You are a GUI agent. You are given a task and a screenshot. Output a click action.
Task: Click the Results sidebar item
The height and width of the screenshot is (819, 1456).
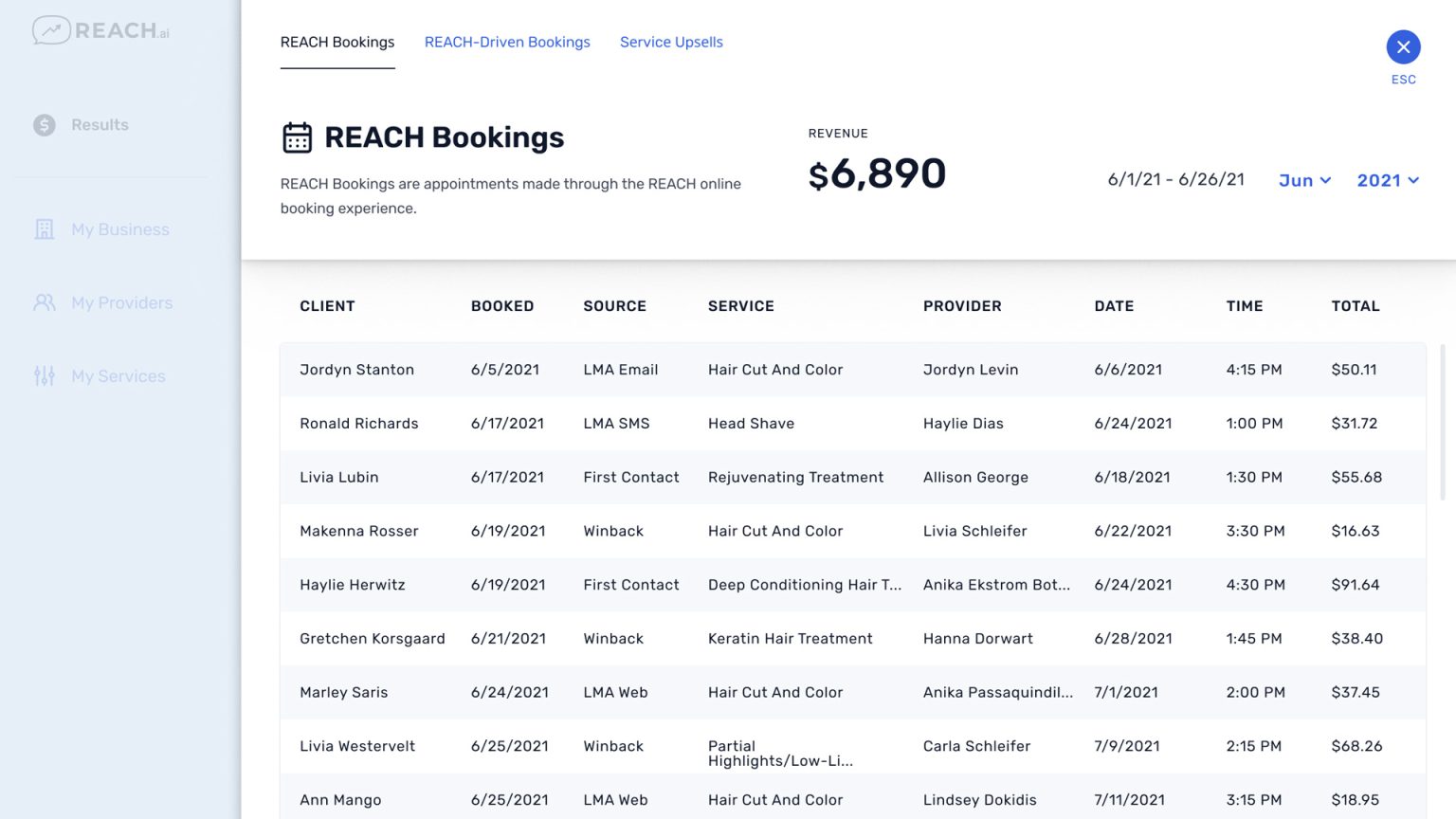click(x=100, y=124)
